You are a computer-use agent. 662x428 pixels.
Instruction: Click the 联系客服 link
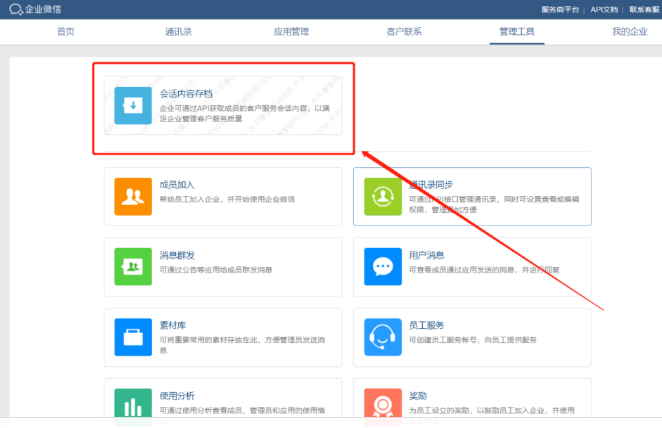645,9
